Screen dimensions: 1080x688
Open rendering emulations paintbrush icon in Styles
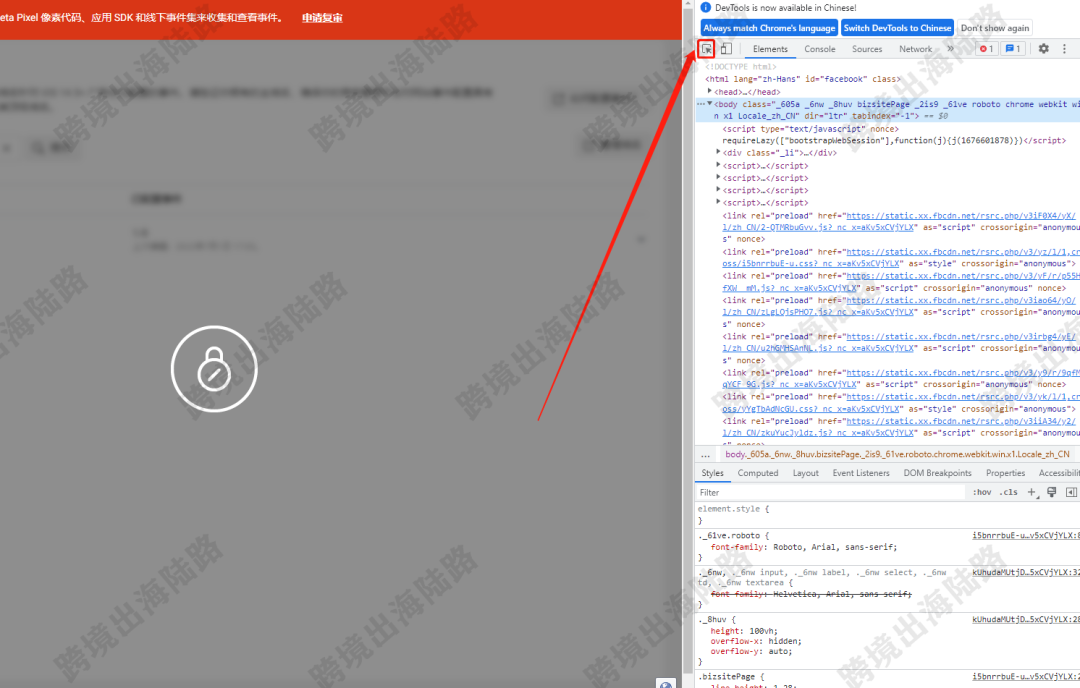(1052, 492)
